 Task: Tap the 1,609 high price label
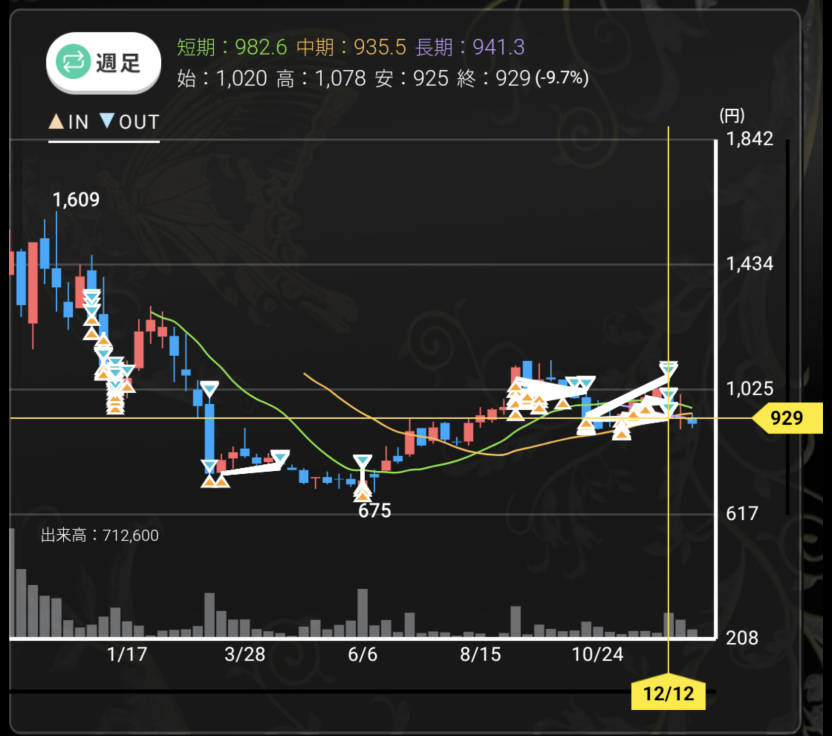tap(76, 200)
